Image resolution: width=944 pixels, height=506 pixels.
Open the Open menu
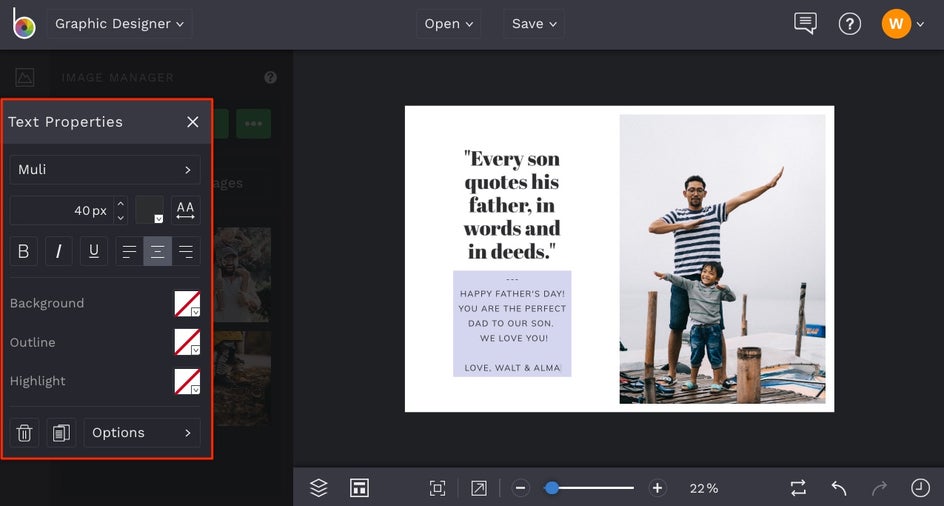click(448, 24)
